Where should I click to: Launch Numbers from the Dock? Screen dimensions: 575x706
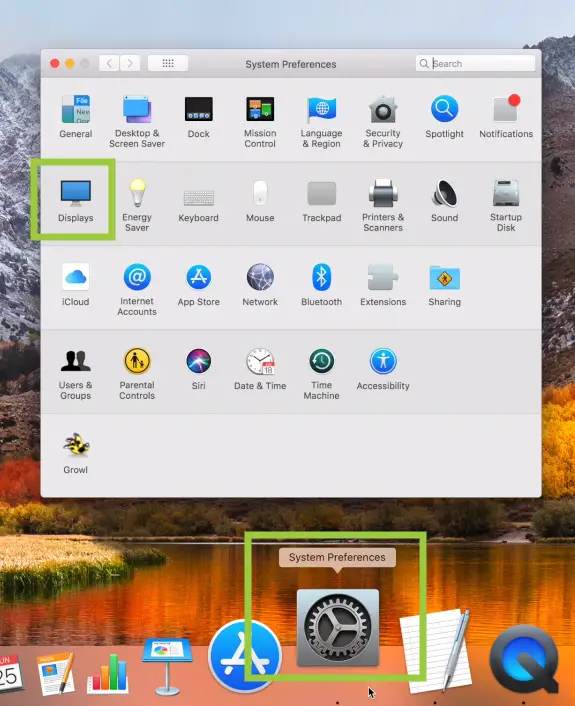(108, 673)
